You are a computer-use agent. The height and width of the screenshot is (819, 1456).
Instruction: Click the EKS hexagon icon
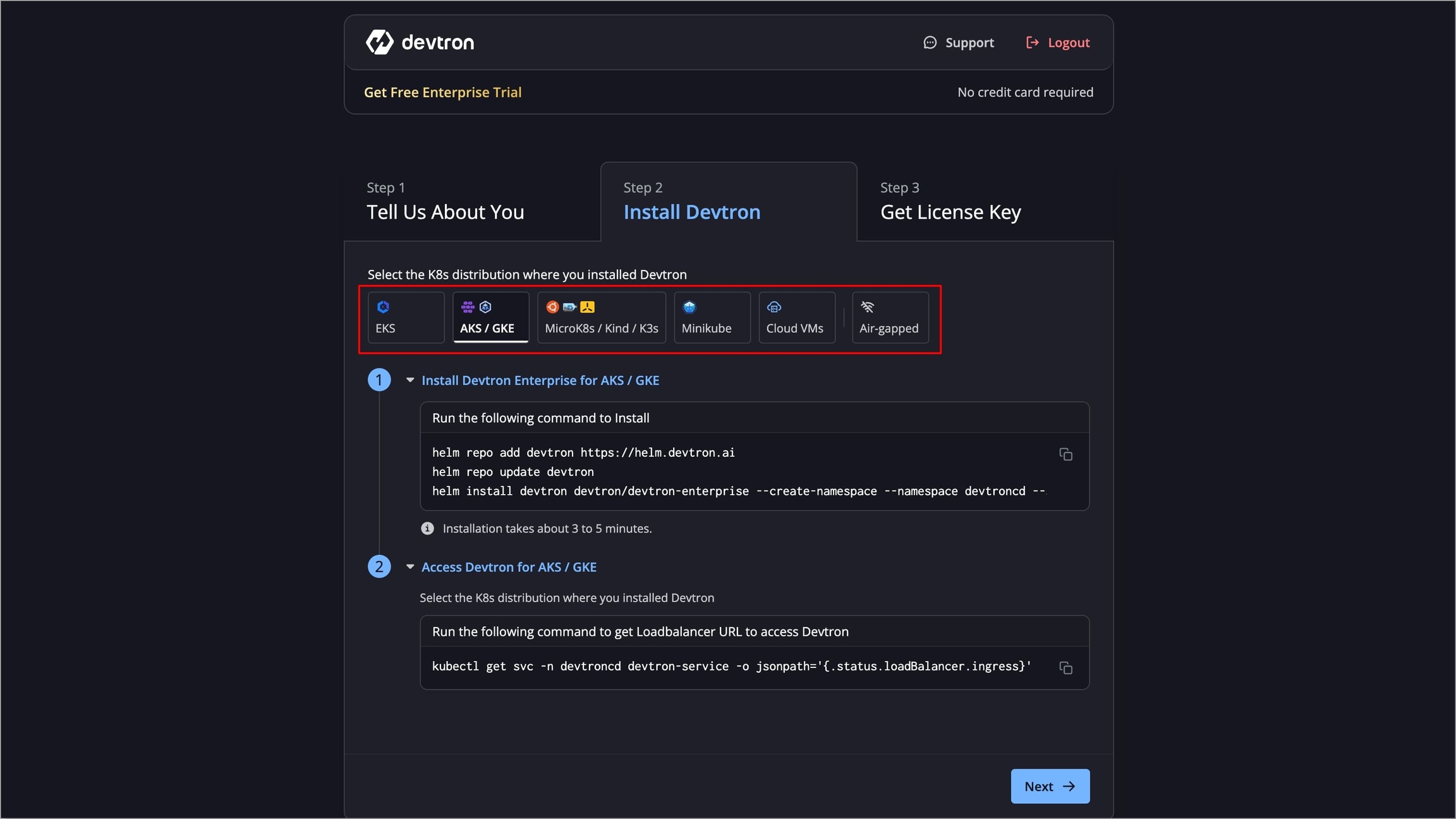(x=383, y=307)
